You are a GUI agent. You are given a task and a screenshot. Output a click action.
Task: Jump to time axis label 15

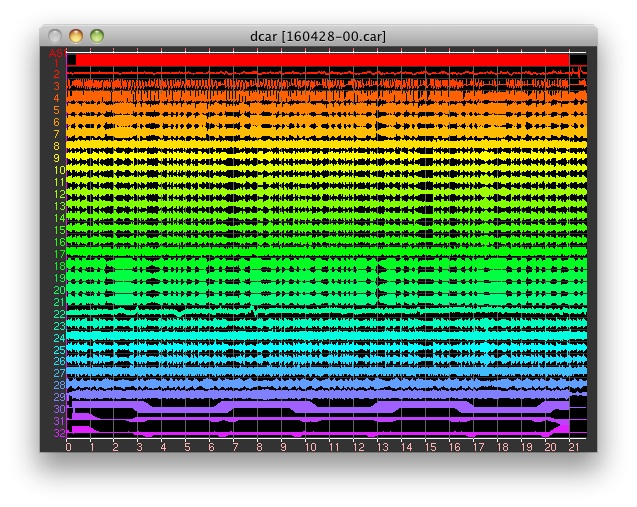click(431, 447)
